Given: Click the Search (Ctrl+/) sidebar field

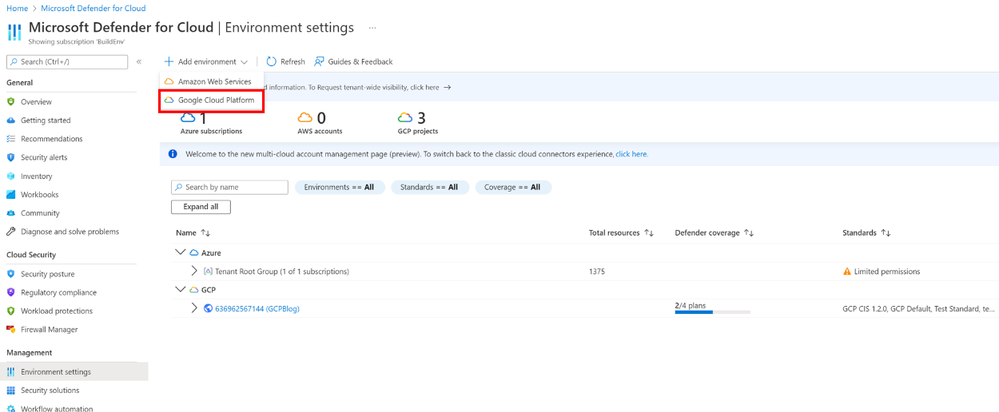Looking at the screenshot, I should pos(66,62).
